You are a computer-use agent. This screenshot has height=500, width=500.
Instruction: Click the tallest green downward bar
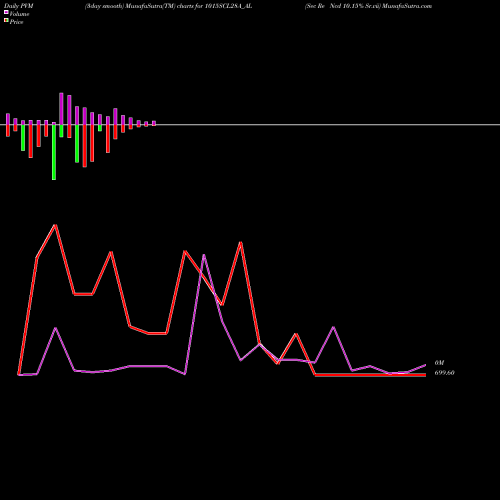tap(54, 152)
